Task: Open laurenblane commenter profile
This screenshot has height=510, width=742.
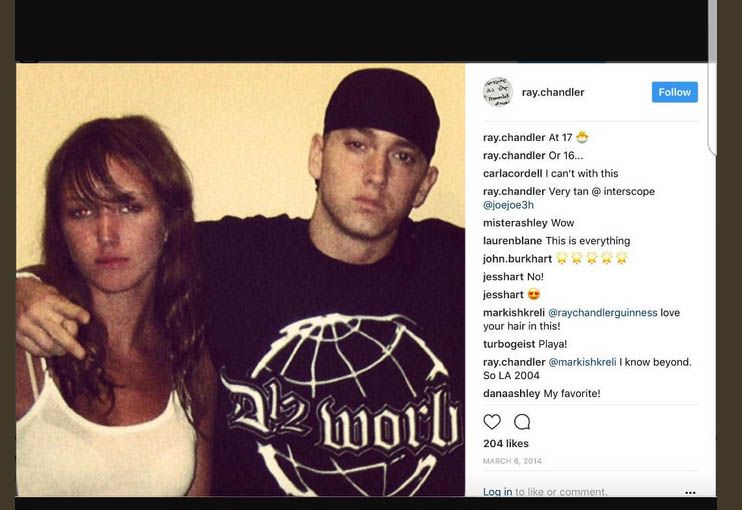Action: coord(512,241)
